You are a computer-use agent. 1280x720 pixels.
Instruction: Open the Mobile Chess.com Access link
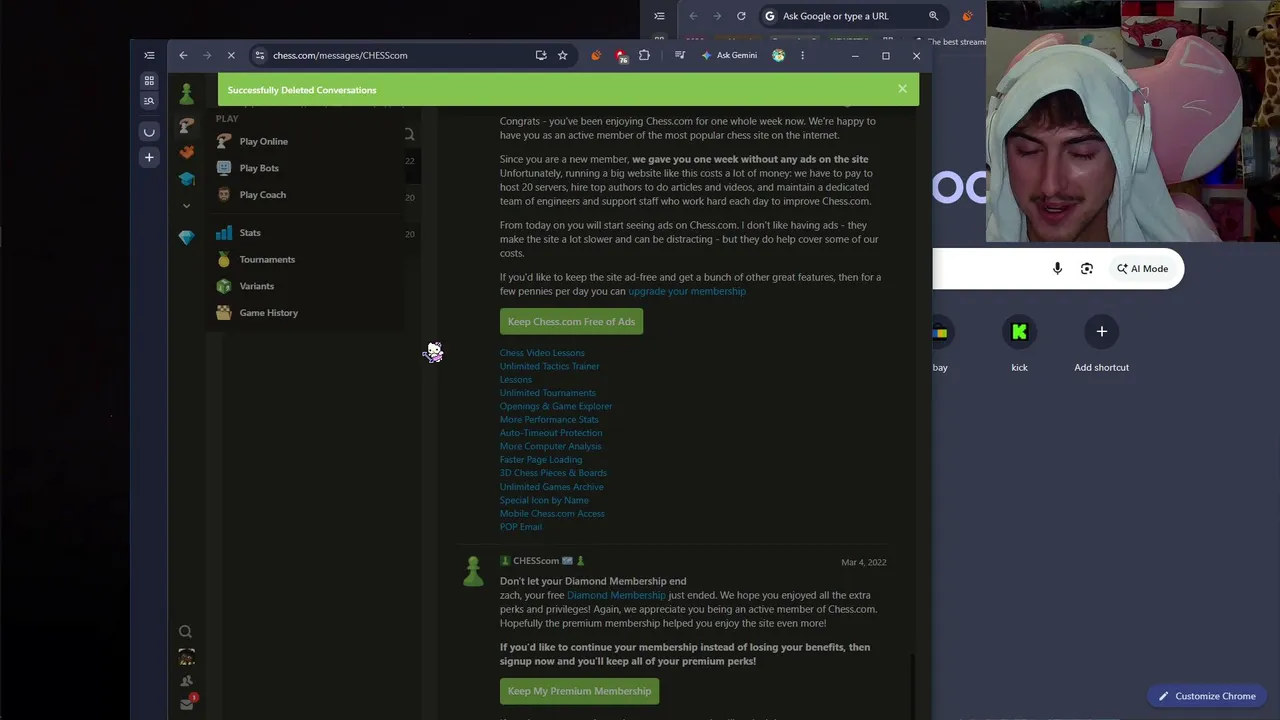[x=552, y=514]
